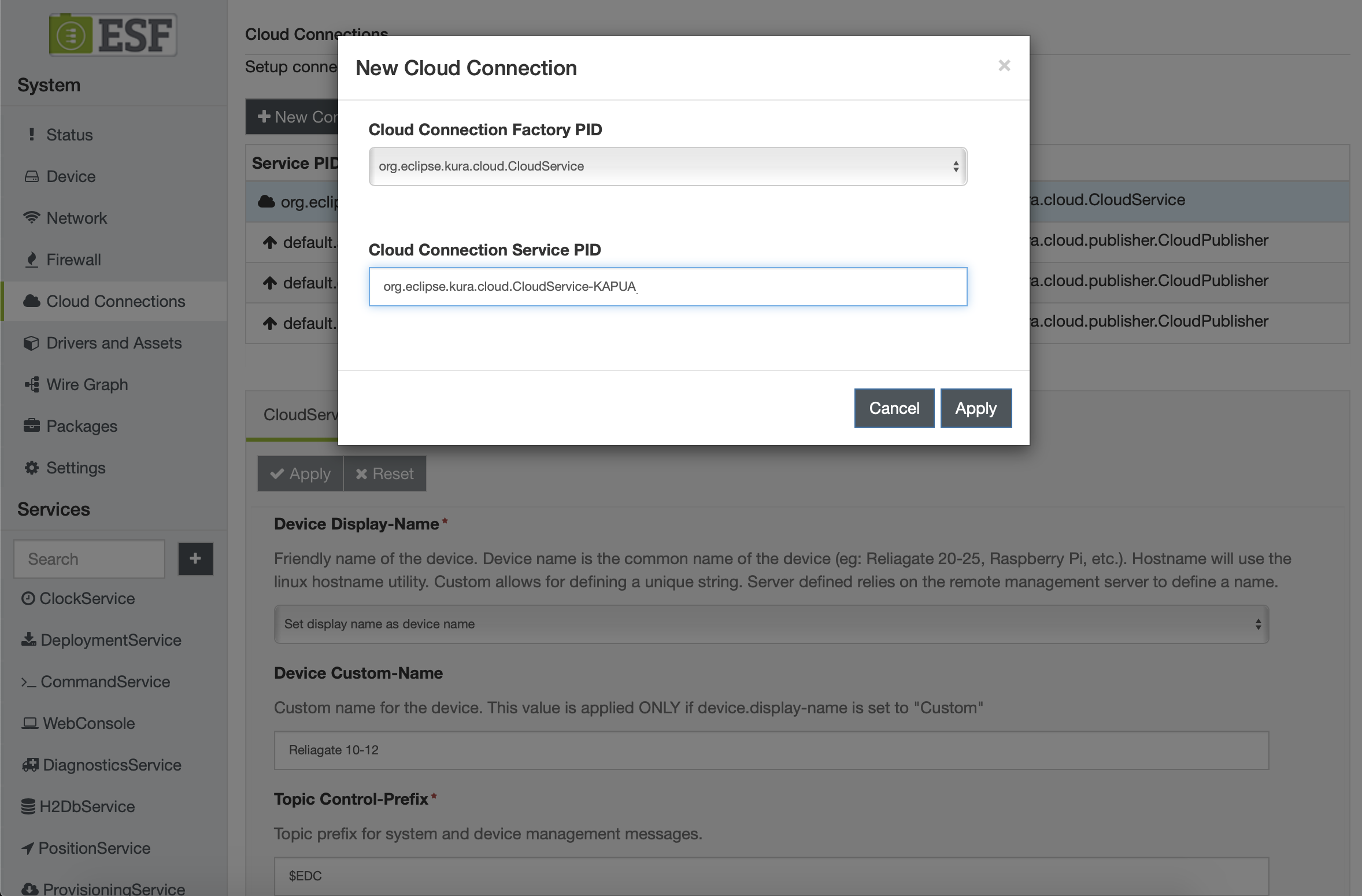Close the dialog with the X
The image size is (1362, 896).
(1004, 66)
